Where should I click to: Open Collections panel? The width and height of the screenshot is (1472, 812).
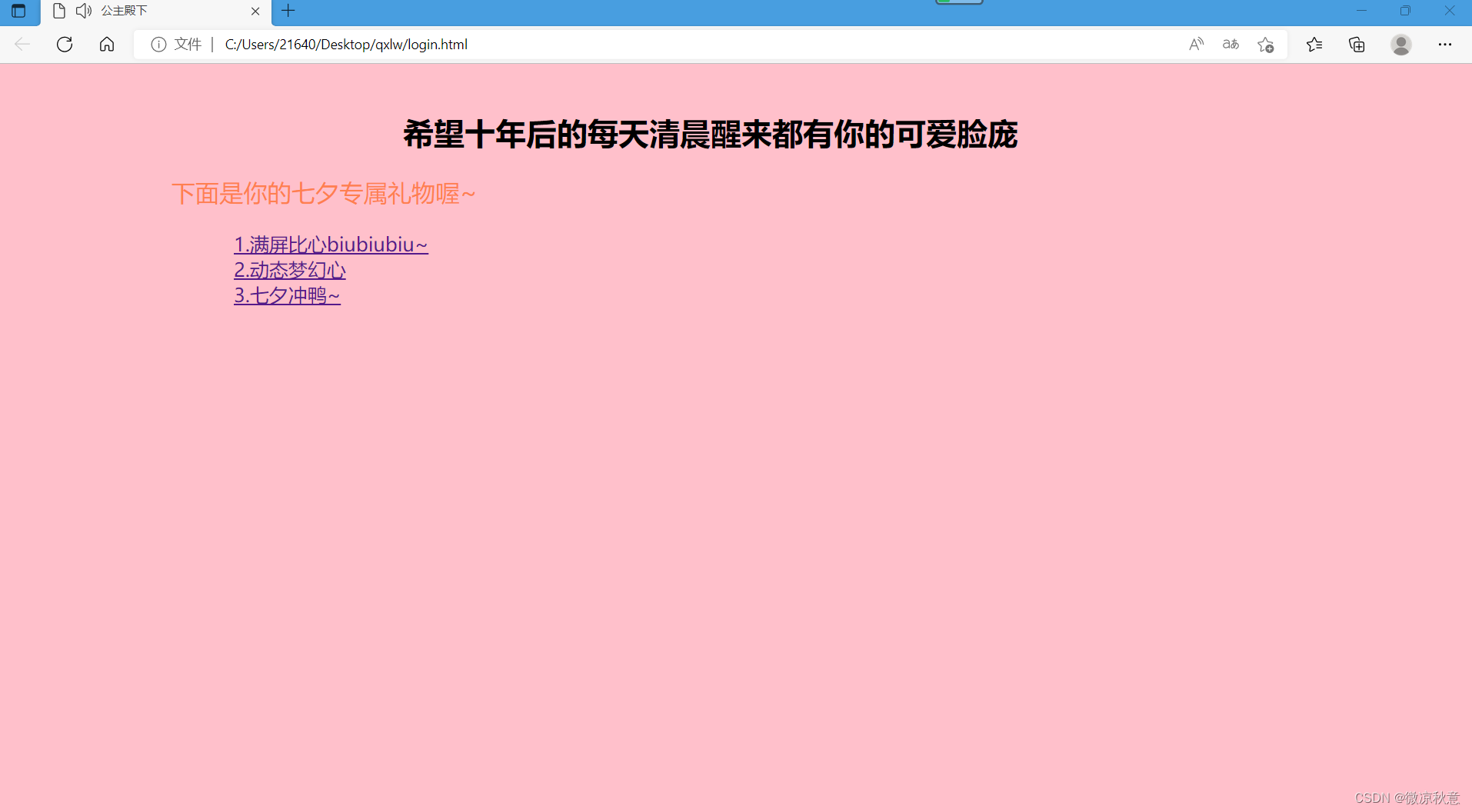[1357, 45]
